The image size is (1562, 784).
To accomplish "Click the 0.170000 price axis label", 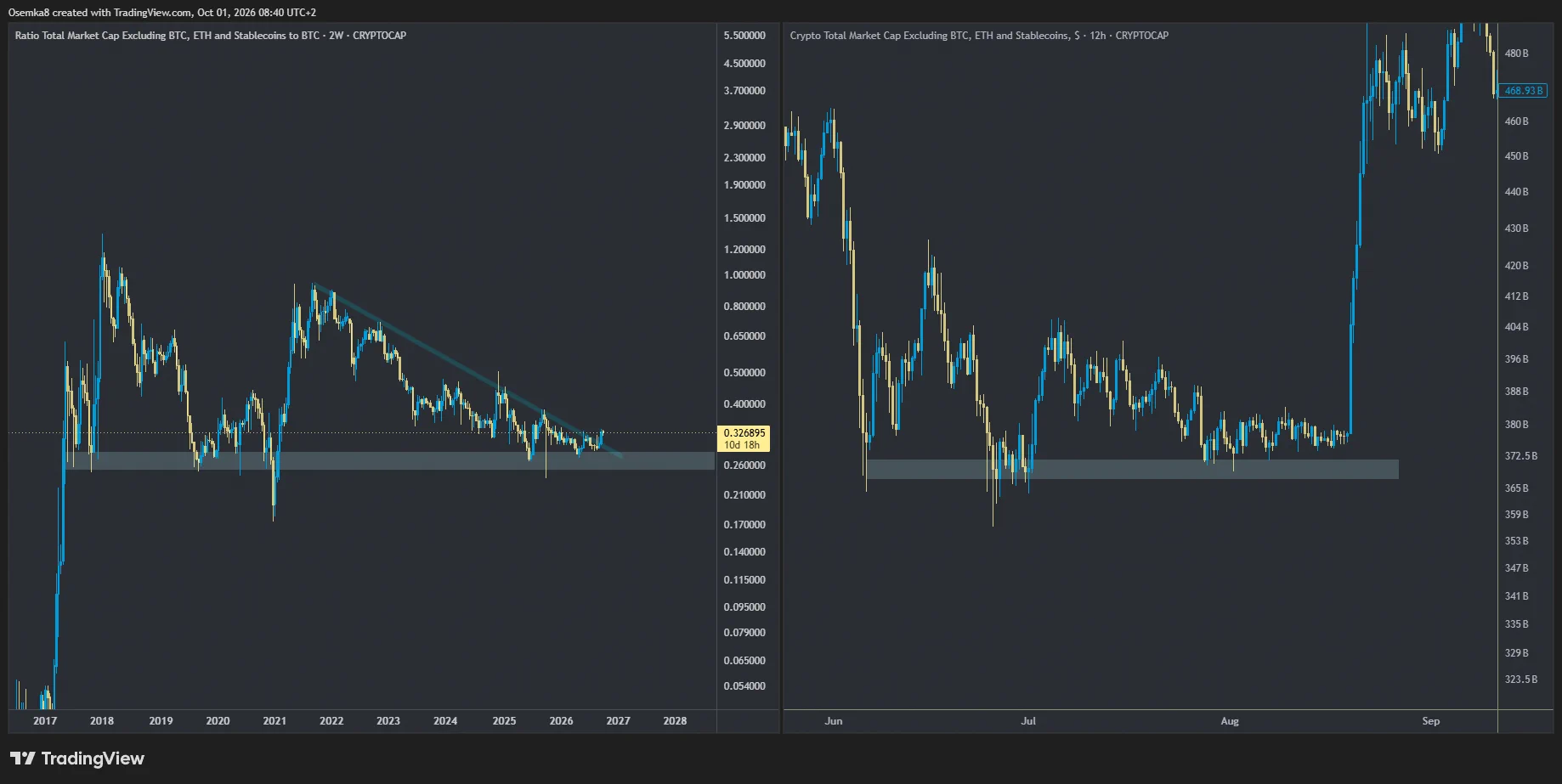I will 744,525.
